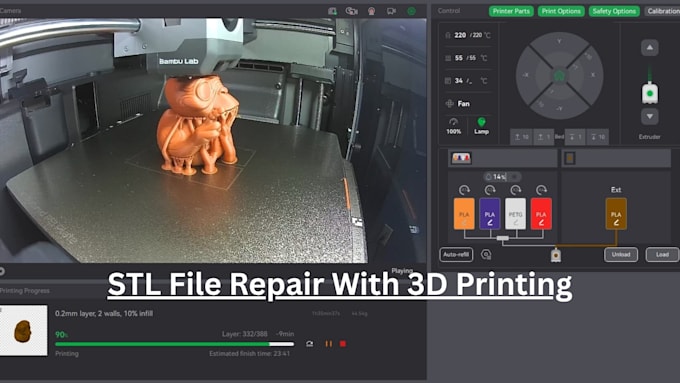Screen dimensions: 680x383
Task: Stop the print with the red square
Action: [x=343, y=344]
